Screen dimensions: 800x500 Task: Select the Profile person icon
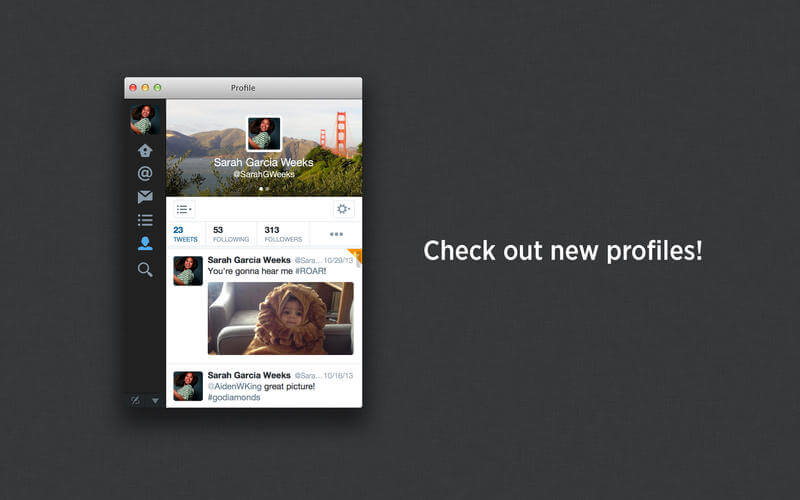145,243
